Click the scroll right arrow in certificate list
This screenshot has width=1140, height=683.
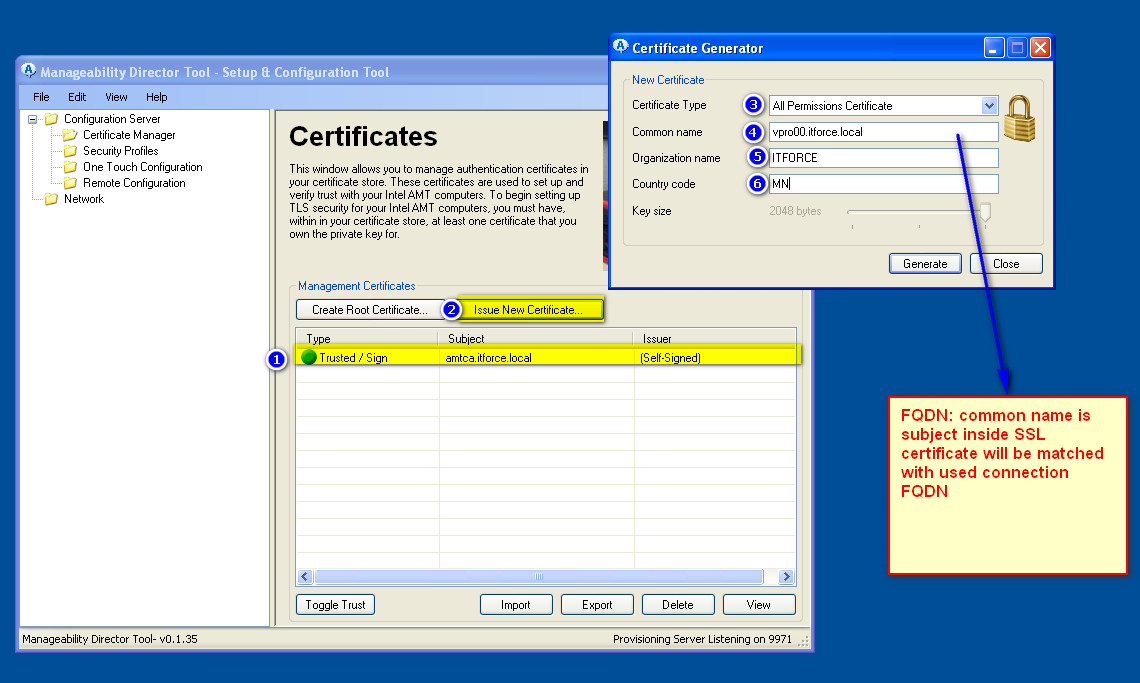tap(786, 577)
